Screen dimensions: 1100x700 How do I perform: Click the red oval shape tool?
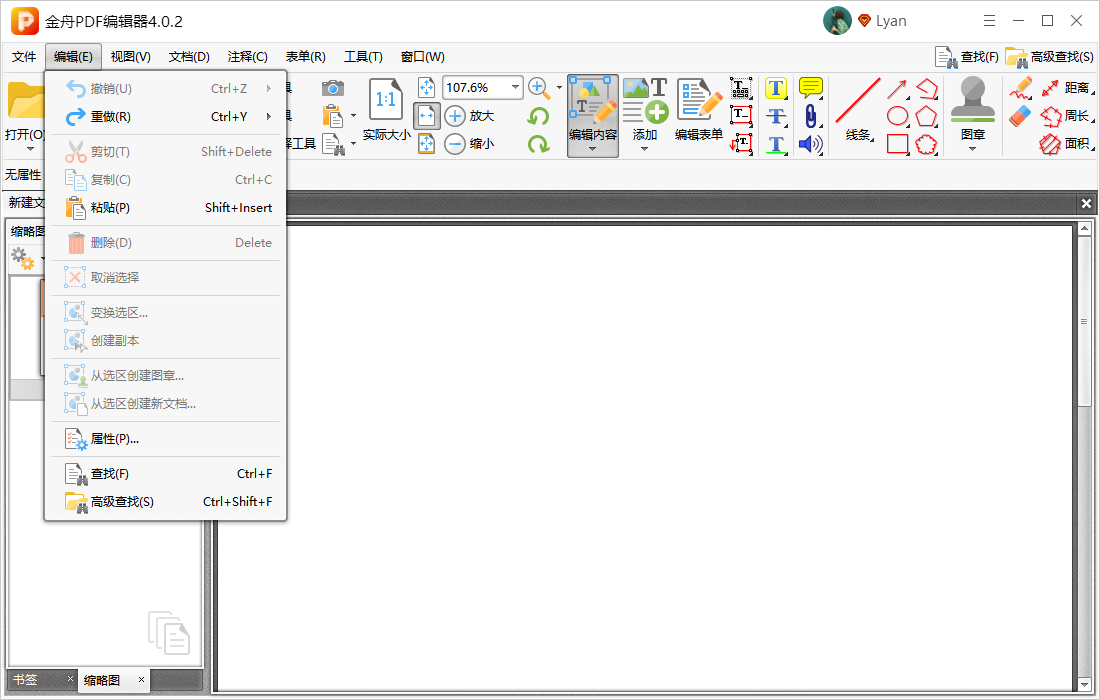[x=897, y=116]
